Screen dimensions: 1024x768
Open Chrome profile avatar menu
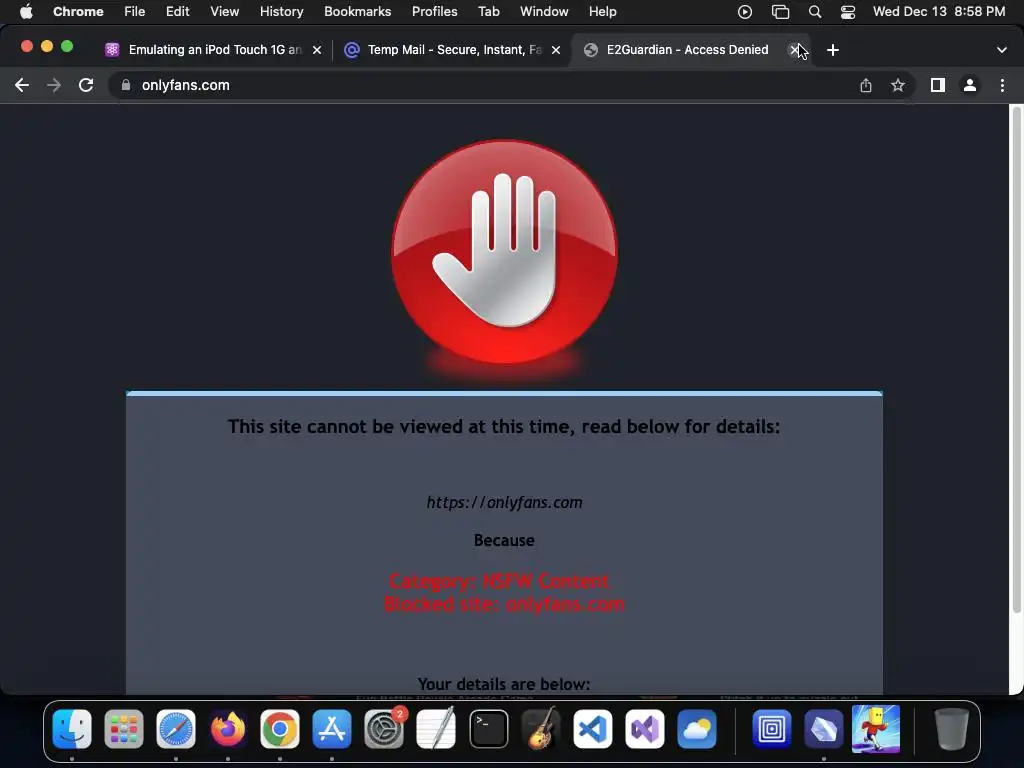[970, 85]
